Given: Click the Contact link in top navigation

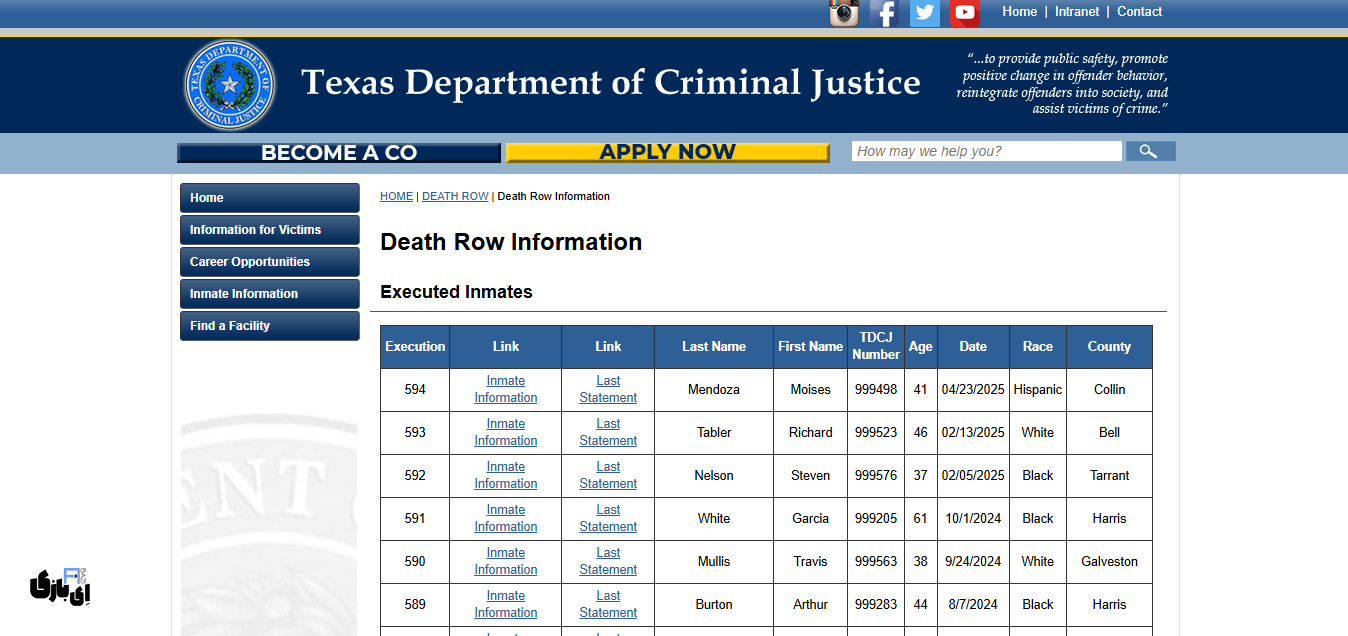Looking at the screenshot, I should pyautogui.click(x=1139, y=11).
